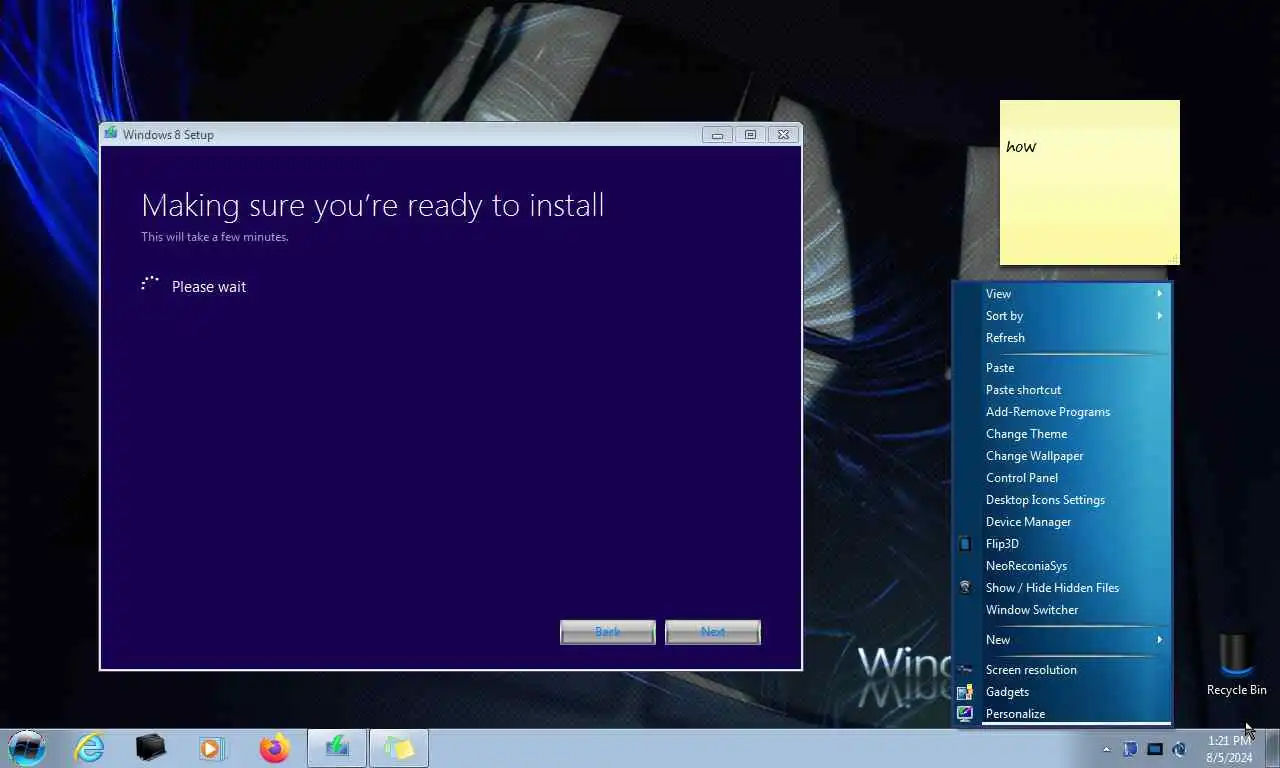This screenshot has height=768, width=1280.
Task: Click the Windows 8 Setup title bar icon
Action: point(111,134)
